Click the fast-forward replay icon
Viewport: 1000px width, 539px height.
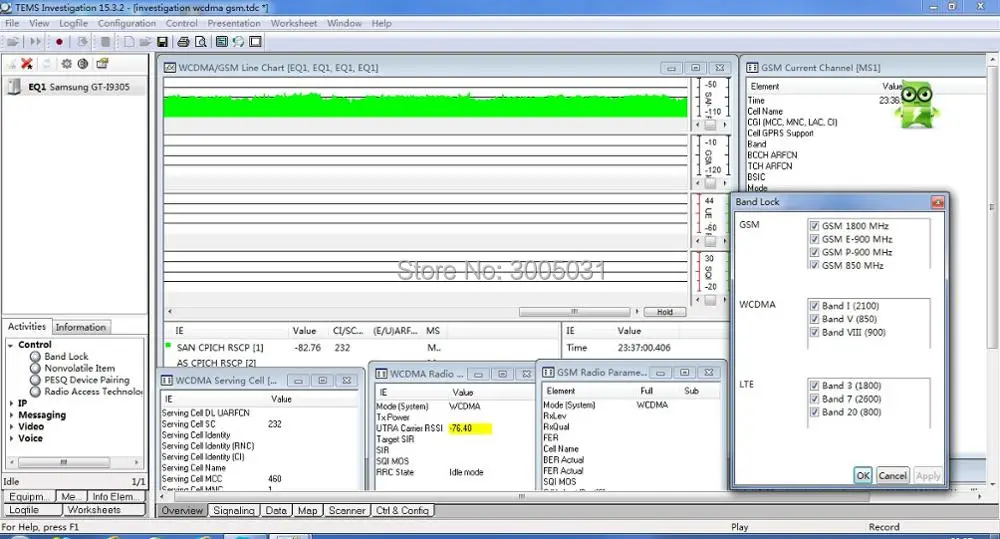(35, 42)
